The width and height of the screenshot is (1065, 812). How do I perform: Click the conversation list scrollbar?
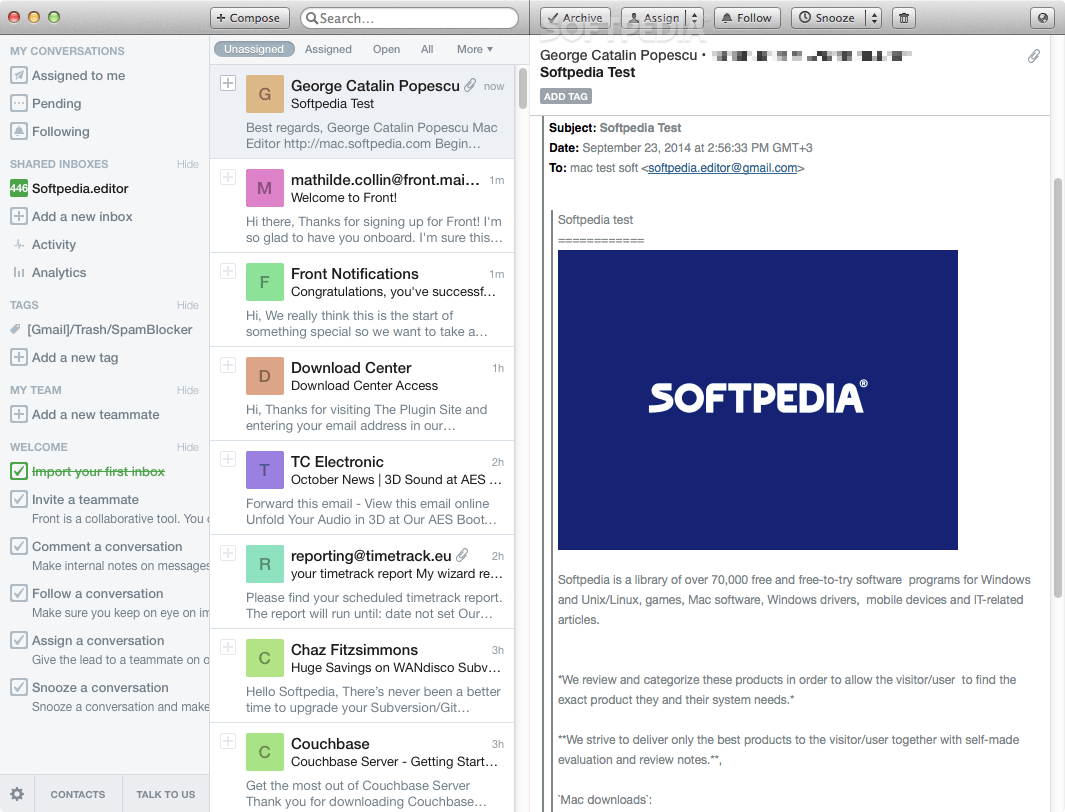(522, 88)
